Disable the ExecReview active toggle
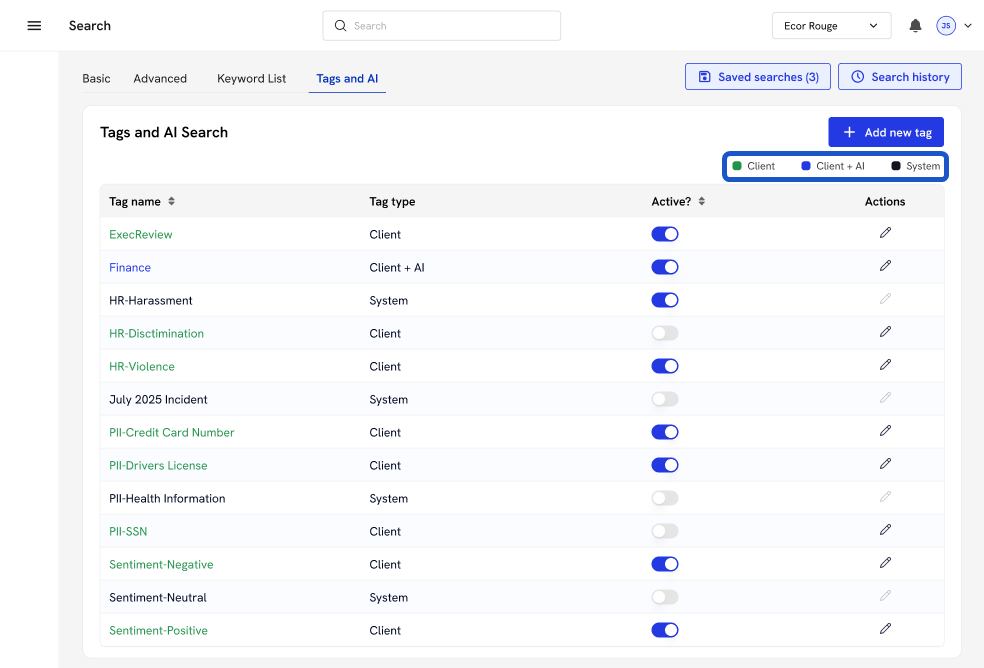984x668 pixels. [664, 234]
